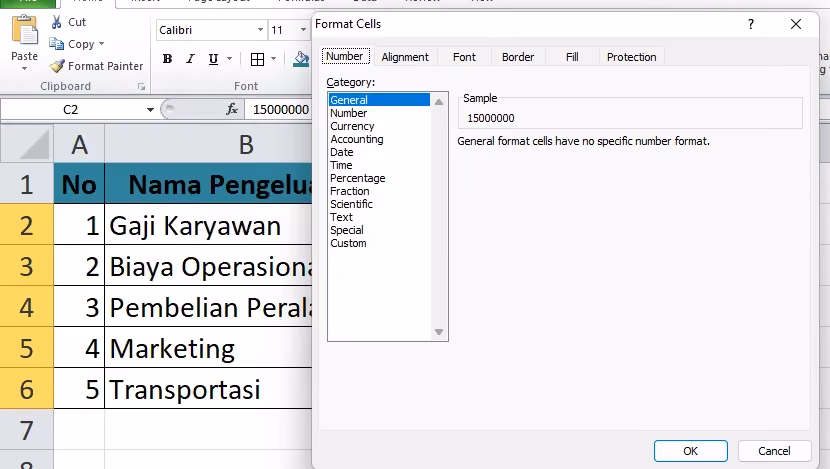Click the Copy icon
This screenshot has height=469, width=830.
tap(57, 44)
